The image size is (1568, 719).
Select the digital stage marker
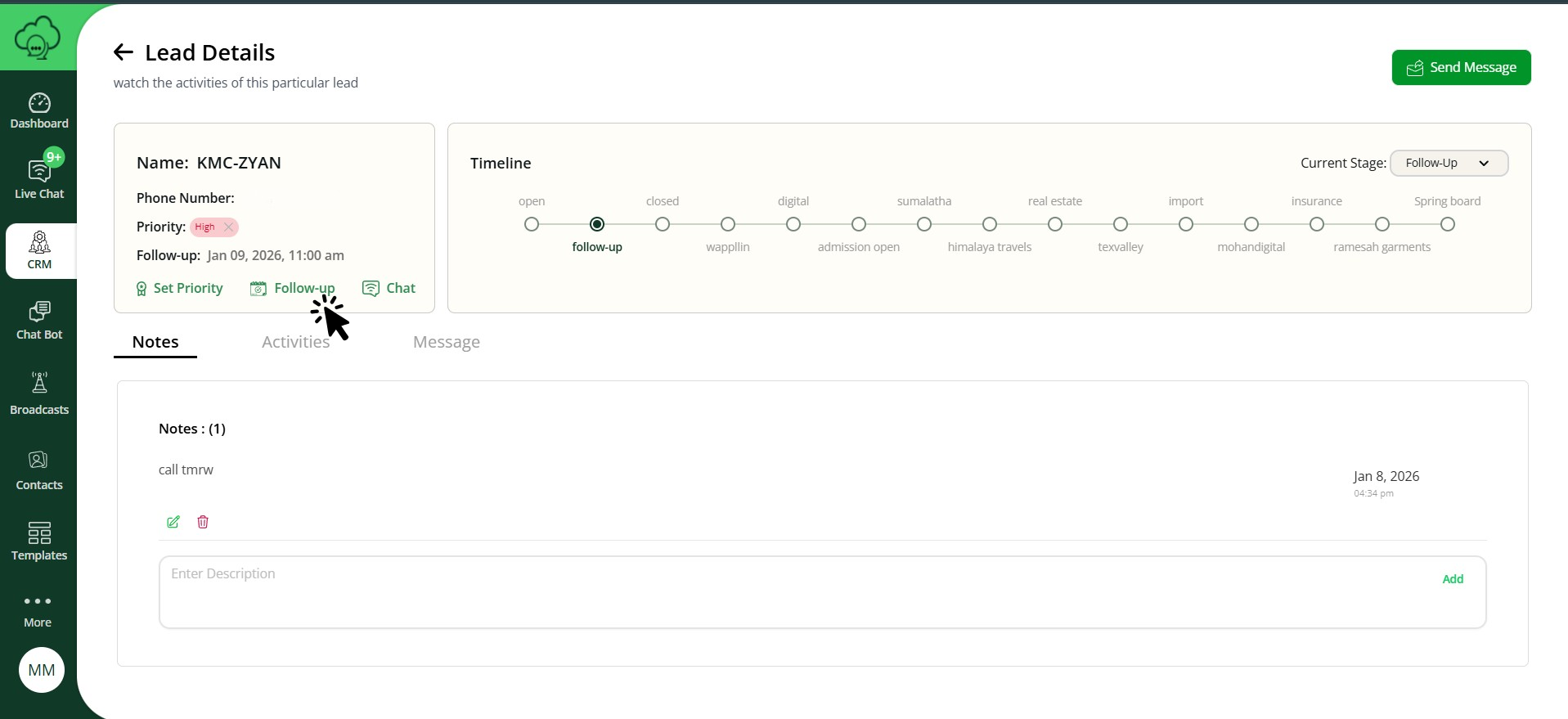click(793, 224)
